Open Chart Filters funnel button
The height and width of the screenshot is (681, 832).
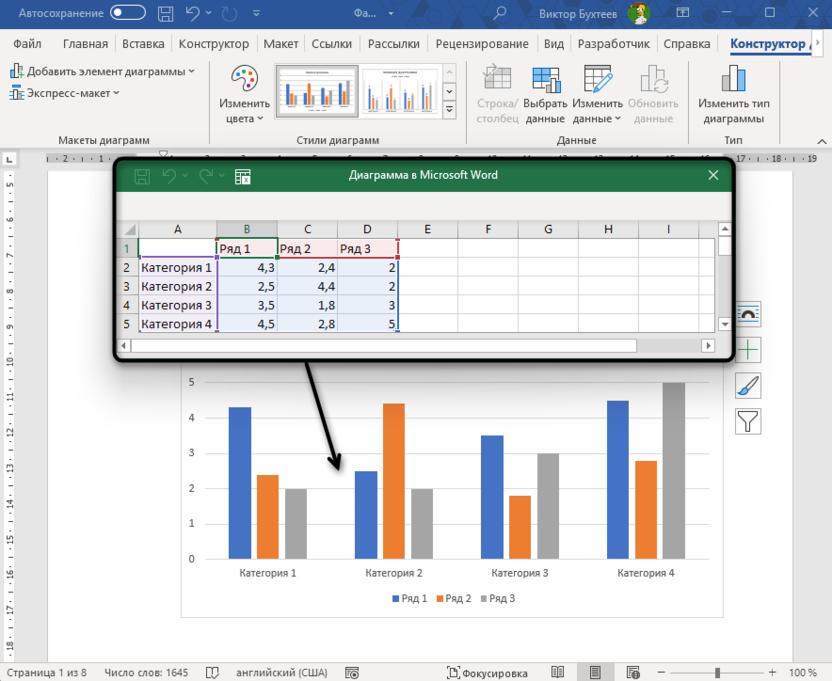point(747,421)
